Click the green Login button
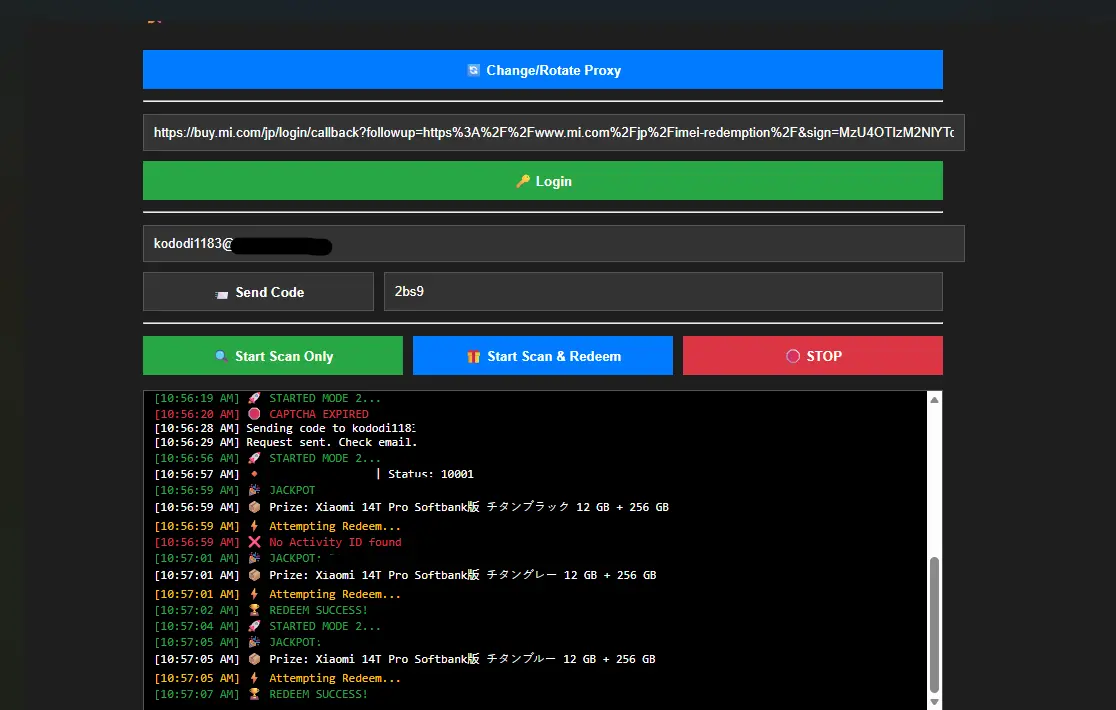1116x710 pixels. (x=542, y=181)
